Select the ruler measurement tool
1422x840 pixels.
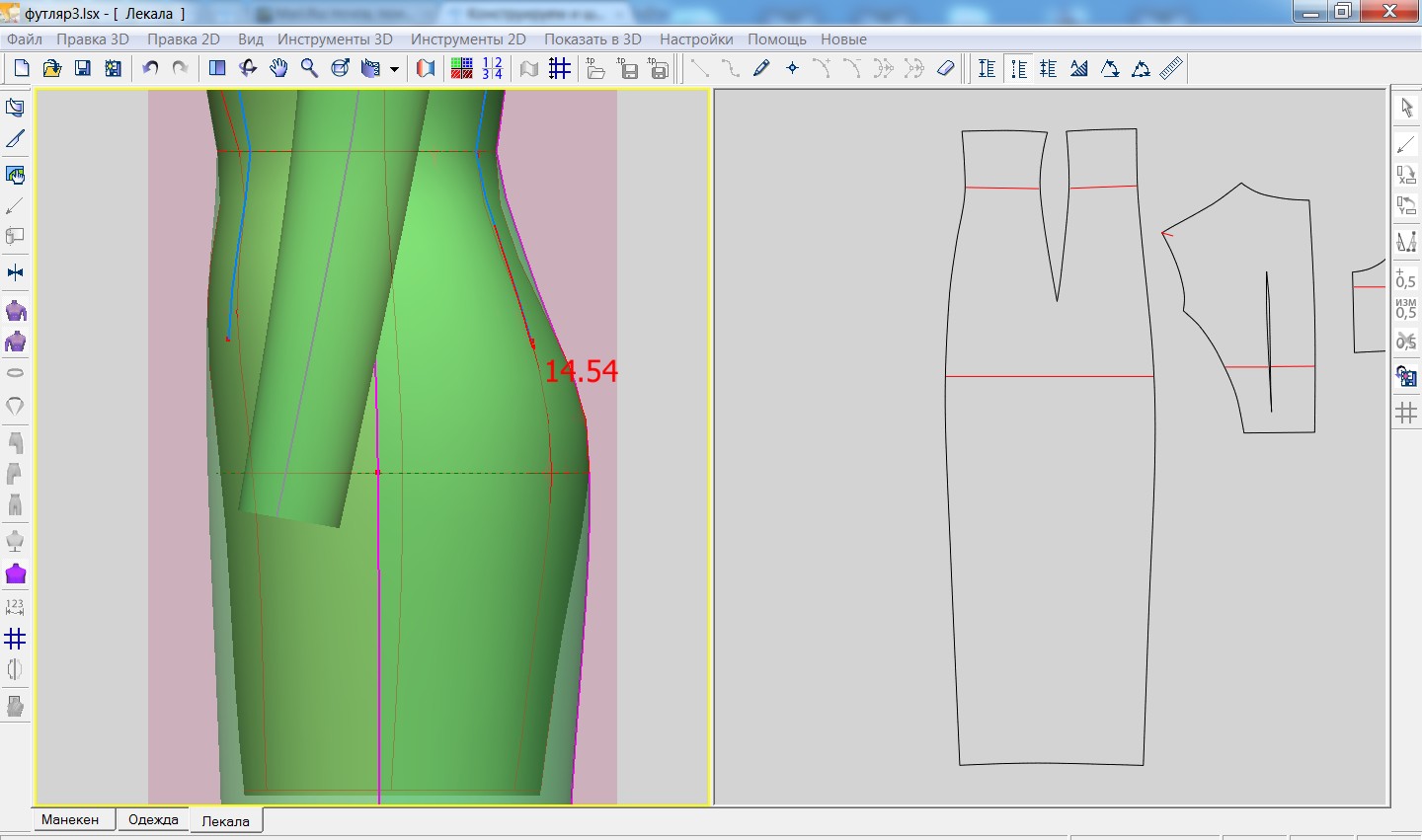pyautogui.click(x=1171, y=68)
